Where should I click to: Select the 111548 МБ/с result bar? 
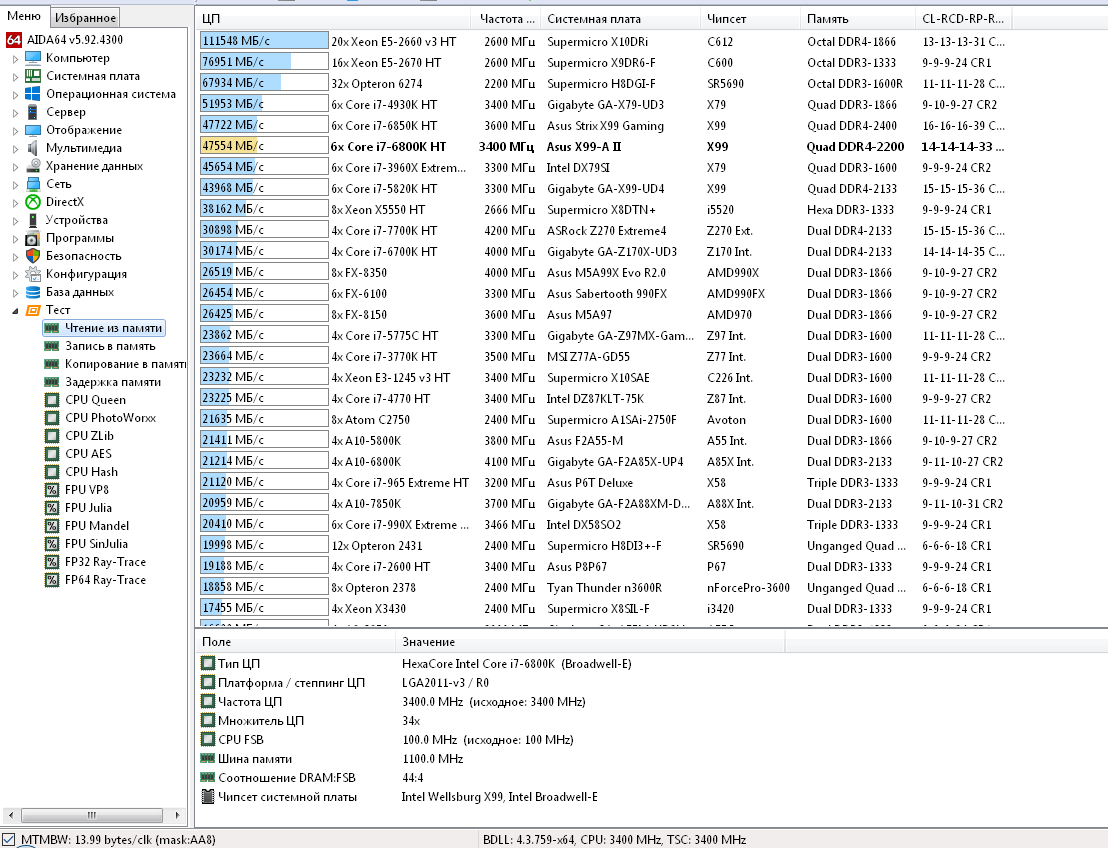click(x=264, y=41)
